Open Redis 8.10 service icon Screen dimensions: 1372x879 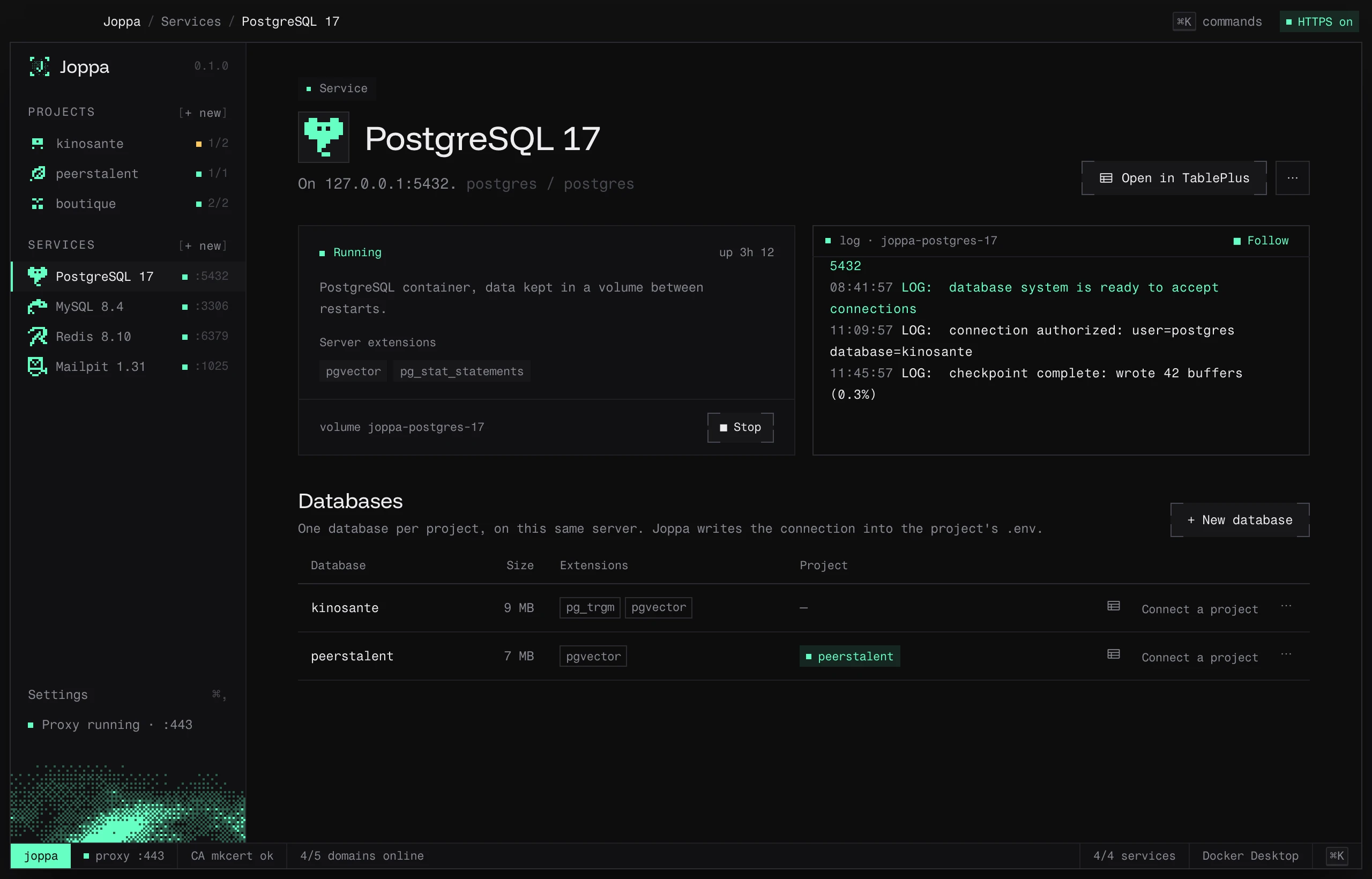pos(38,337)
